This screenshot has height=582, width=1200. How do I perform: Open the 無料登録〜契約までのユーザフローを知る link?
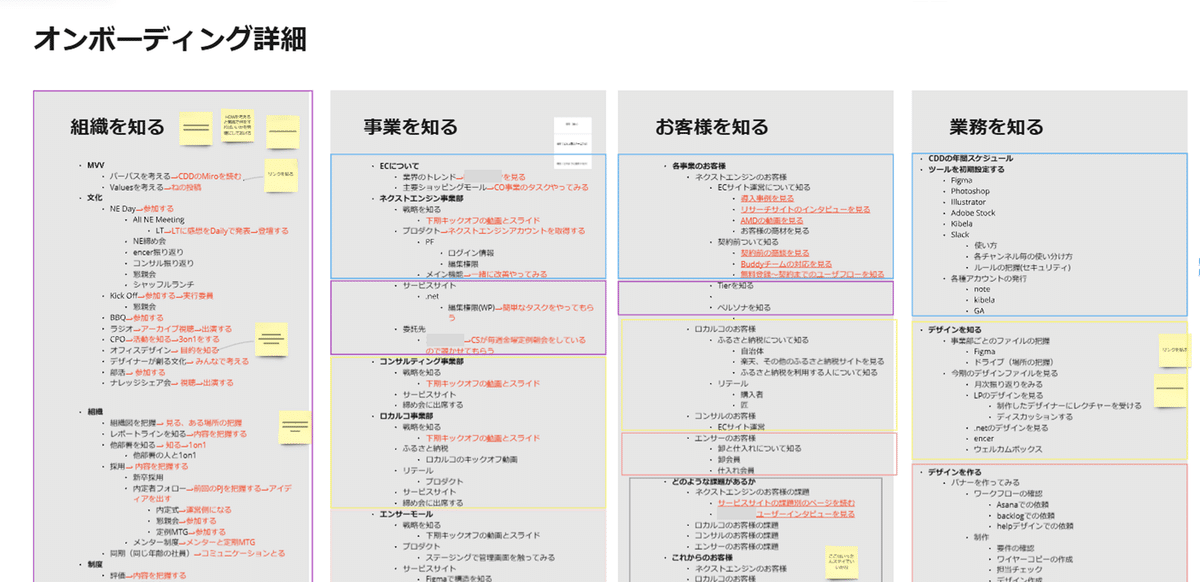point(812,274)
